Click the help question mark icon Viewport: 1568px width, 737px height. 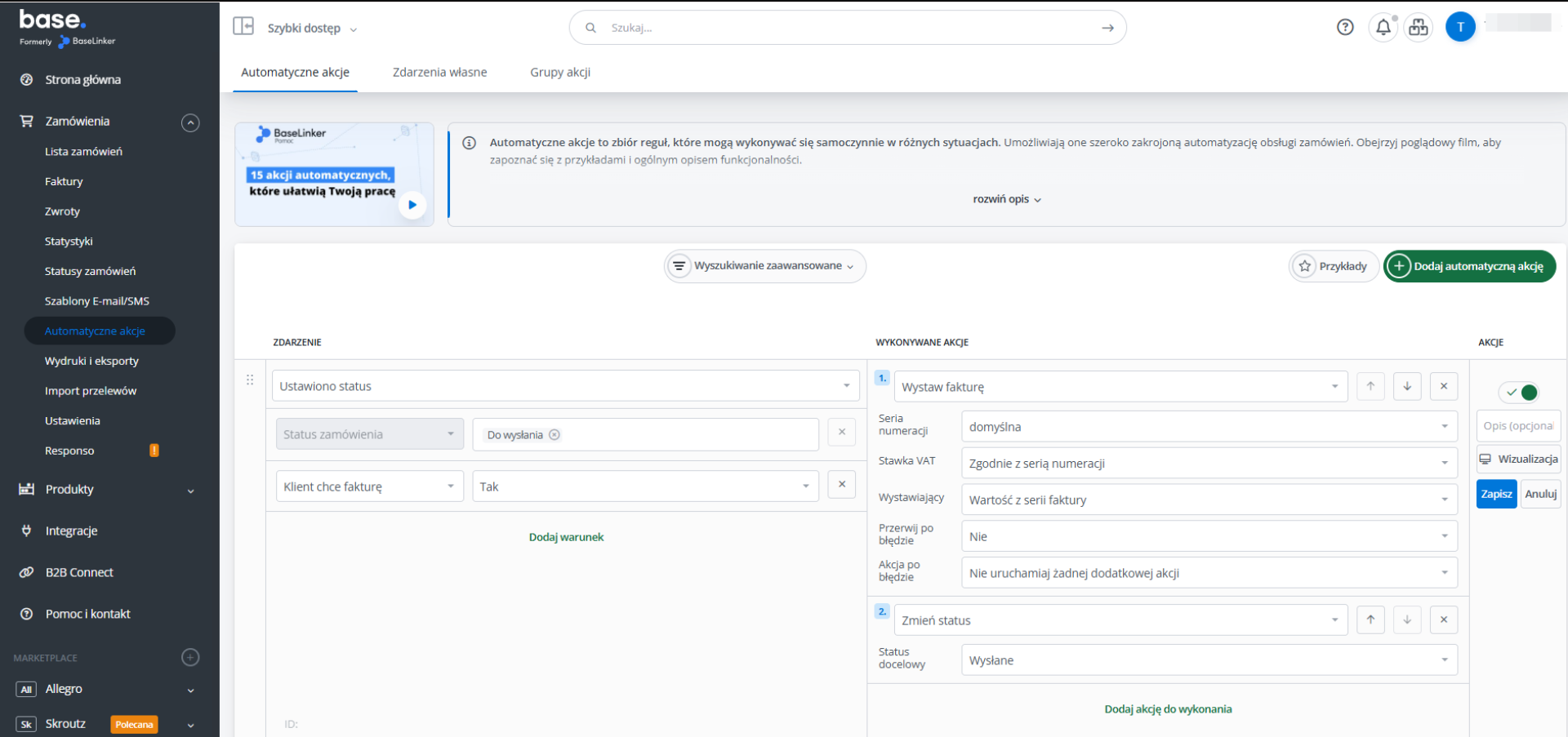[x=1345, y=28]
